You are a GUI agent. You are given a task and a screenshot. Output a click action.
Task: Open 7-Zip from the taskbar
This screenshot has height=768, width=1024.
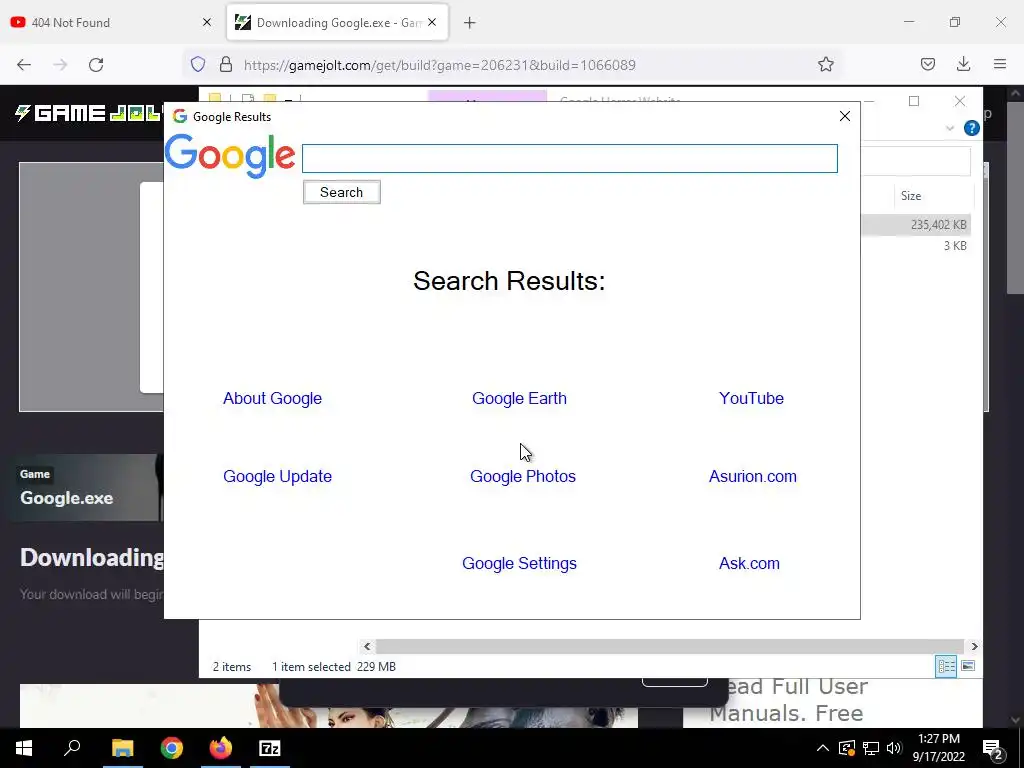click(x=270, y=748)
